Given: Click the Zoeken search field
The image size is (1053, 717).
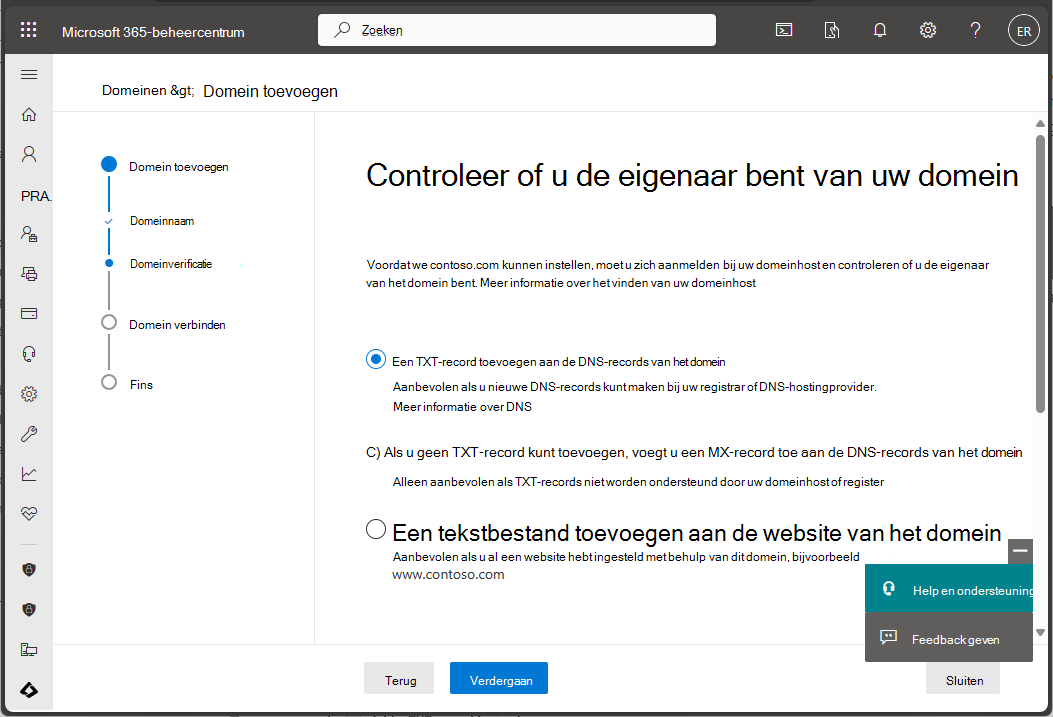Looking at the screenshot, I should (x=516, y=30).
